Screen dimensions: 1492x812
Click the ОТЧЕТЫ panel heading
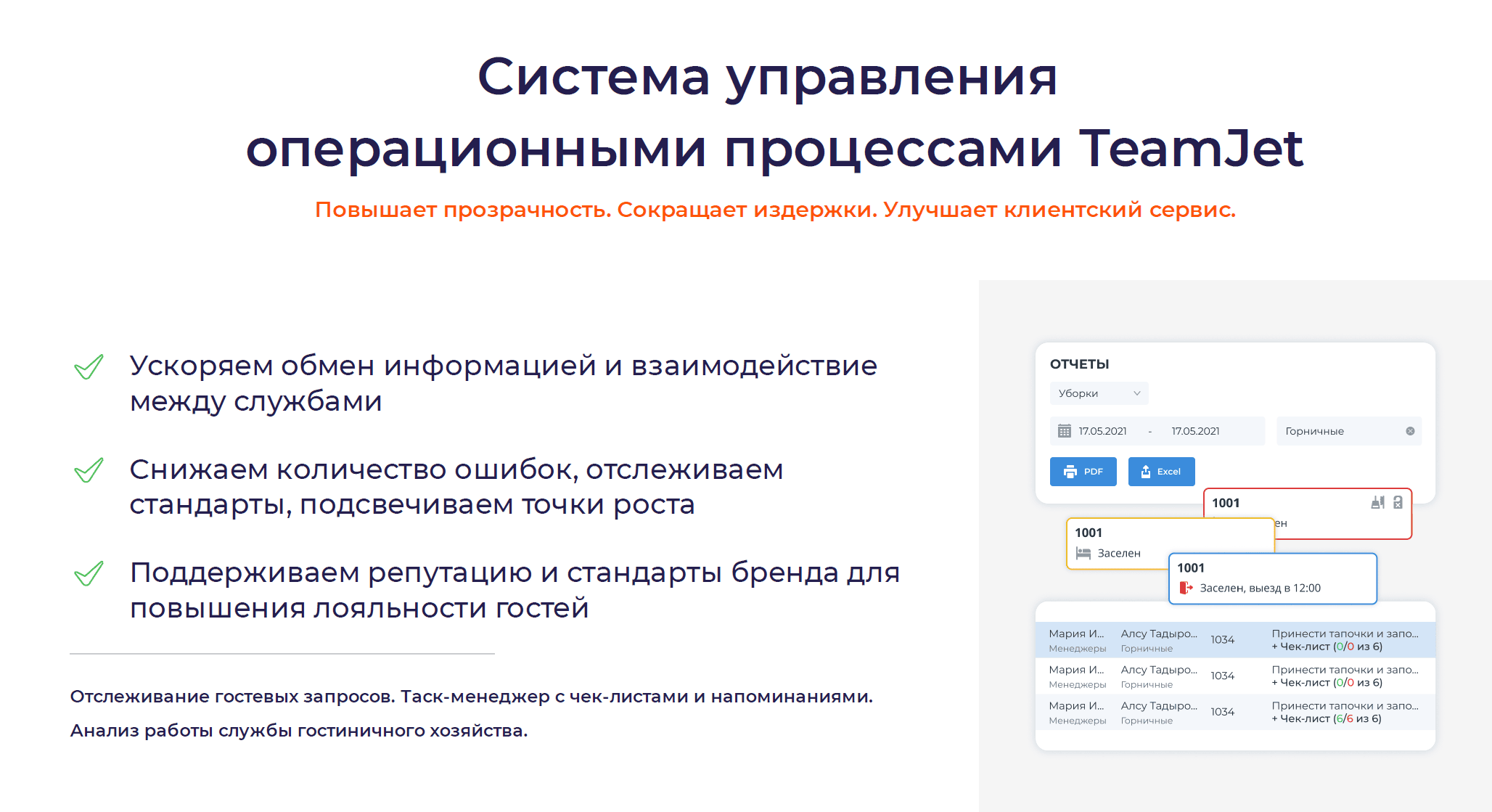[1079, 364]
